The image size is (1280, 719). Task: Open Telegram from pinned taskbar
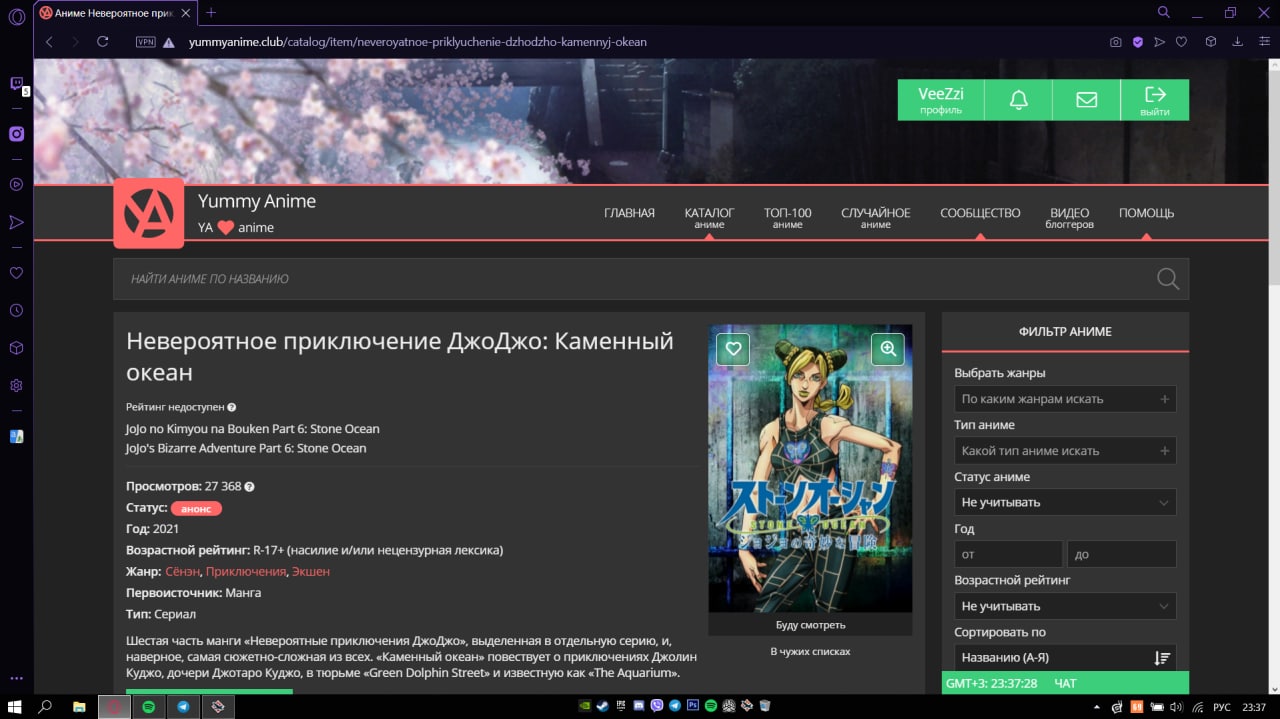(183, 706)
